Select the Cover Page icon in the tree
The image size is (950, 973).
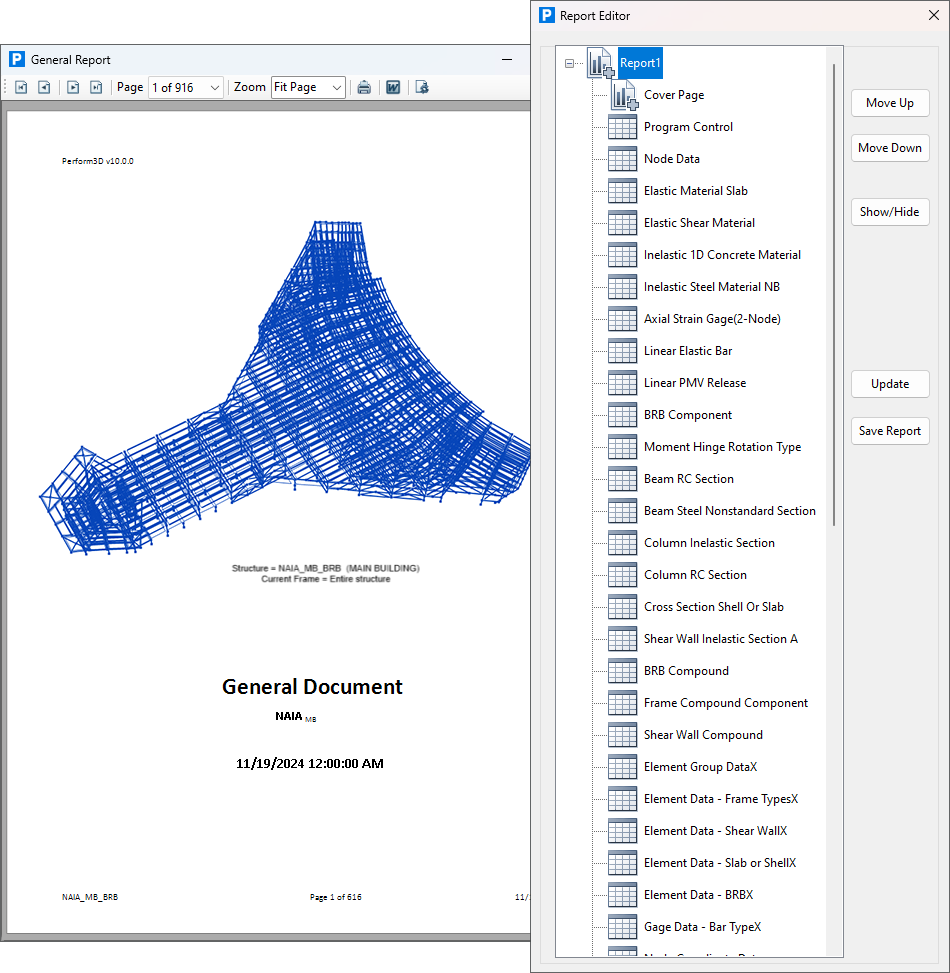tap(623, 95)
